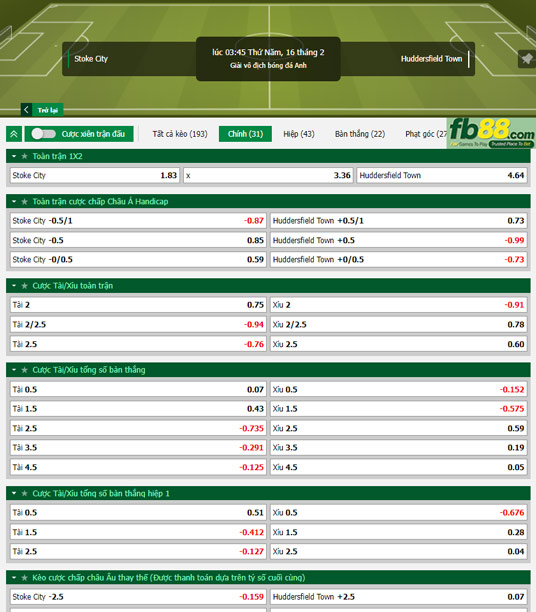Collapse the Kèo cược chấp châu Âu section
This screenshot has width=536, height=612.
(14, 578)
